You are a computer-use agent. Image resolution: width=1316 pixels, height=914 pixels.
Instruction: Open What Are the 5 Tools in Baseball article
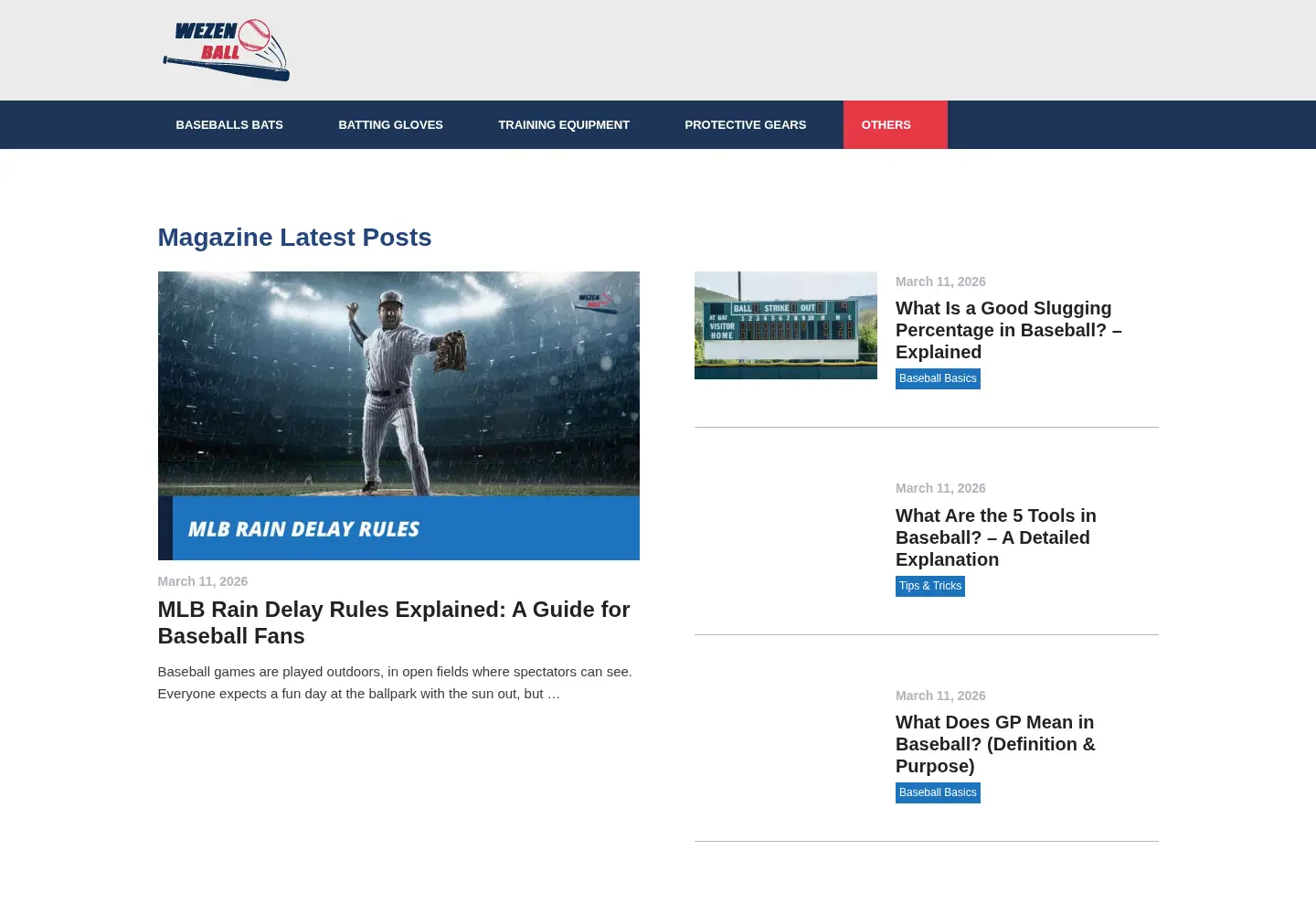996,537
